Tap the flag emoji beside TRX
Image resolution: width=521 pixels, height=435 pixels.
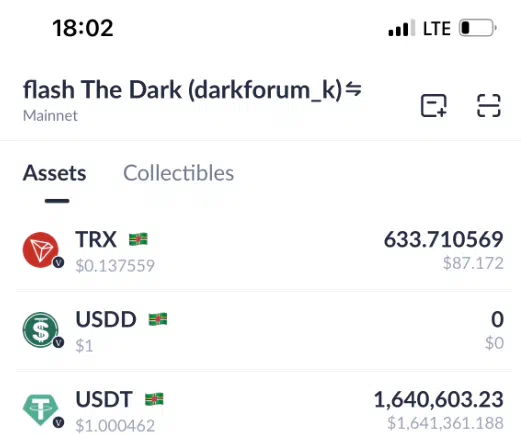click(138, 239)
